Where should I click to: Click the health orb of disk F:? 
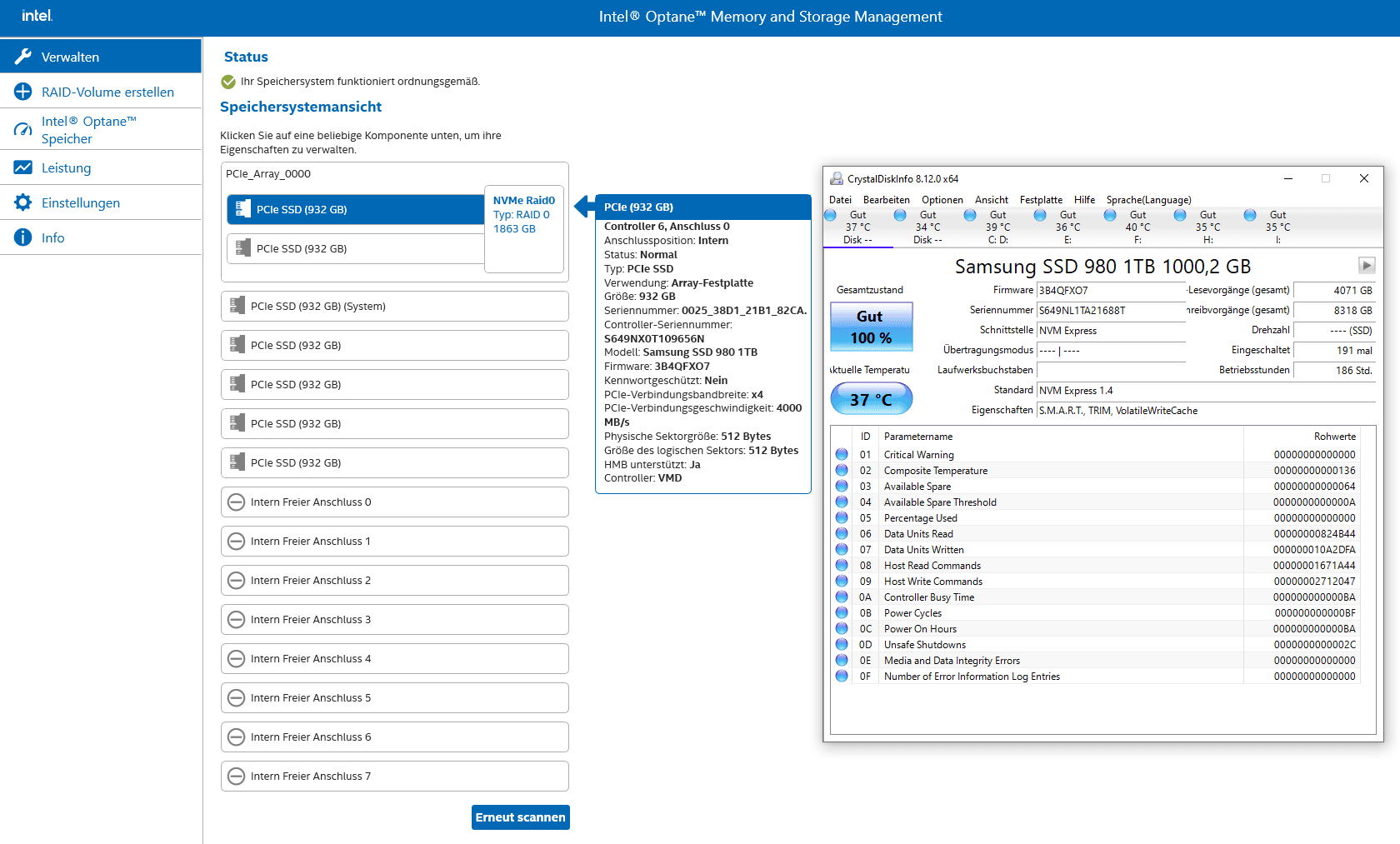[x=1110, y=215]
